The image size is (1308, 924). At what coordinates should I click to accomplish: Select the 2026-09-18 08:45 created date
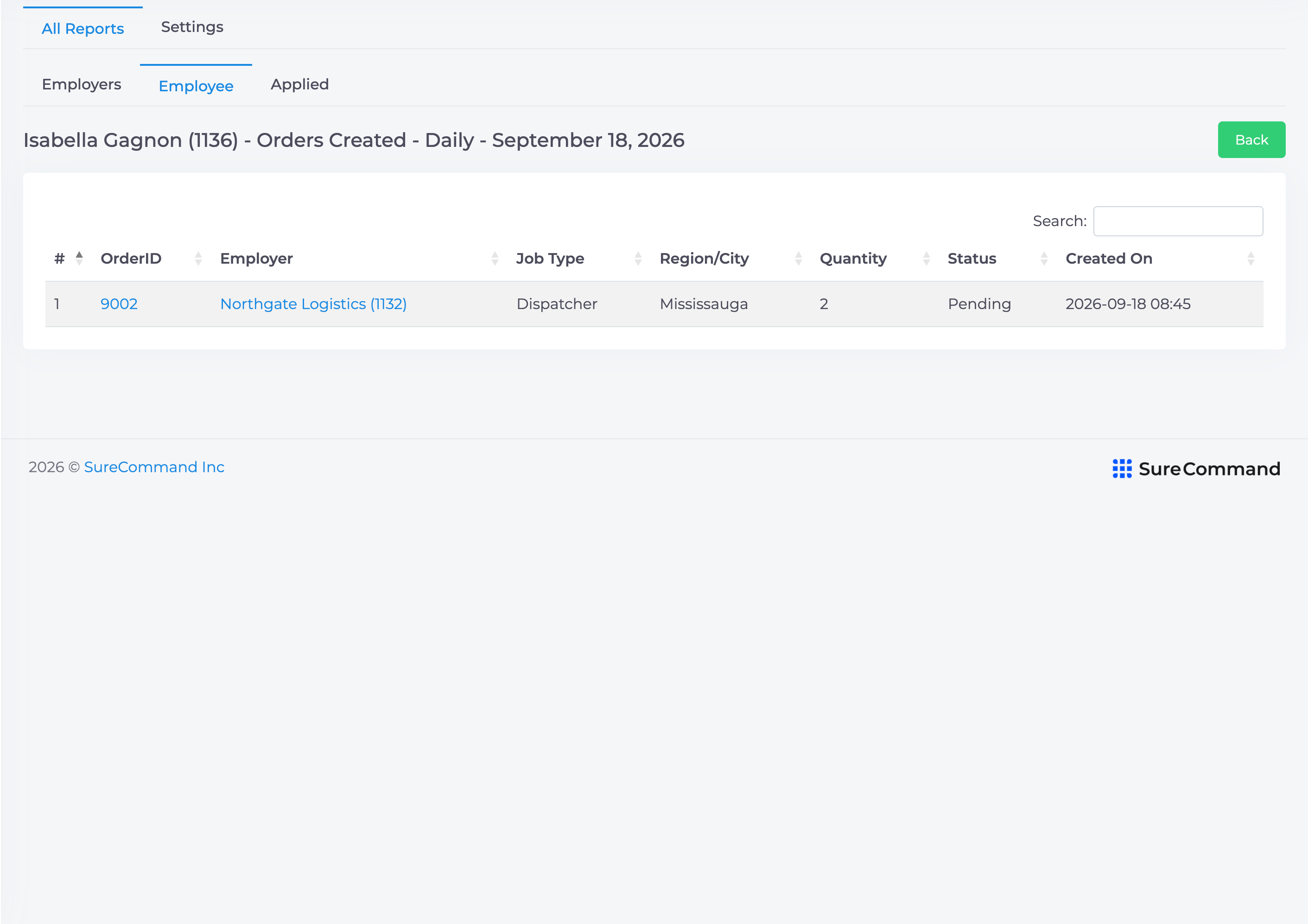pyautogui.click(x=1128, y=304)
